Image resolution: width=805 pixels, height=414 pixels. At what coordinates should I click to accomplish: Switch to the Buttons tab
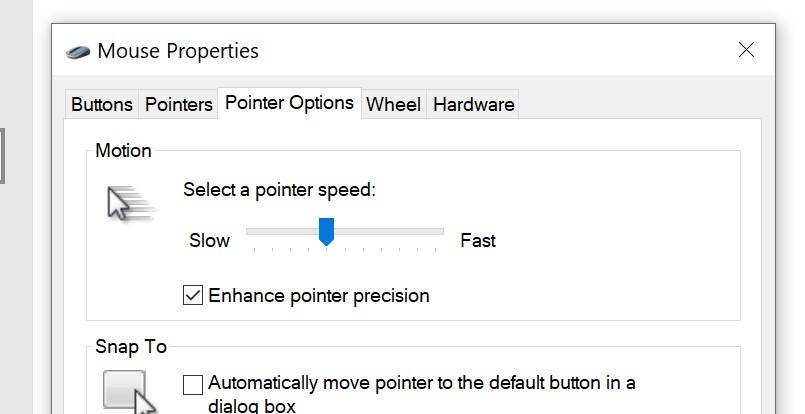[102, 104]
